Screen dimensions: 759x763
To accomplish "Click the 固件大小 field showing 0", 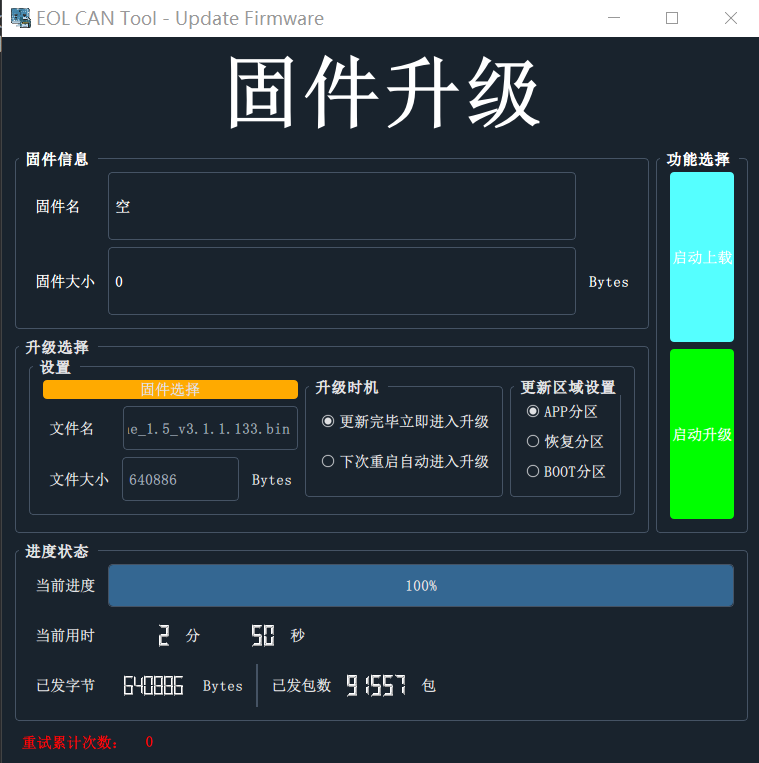I will coord(342,281).
